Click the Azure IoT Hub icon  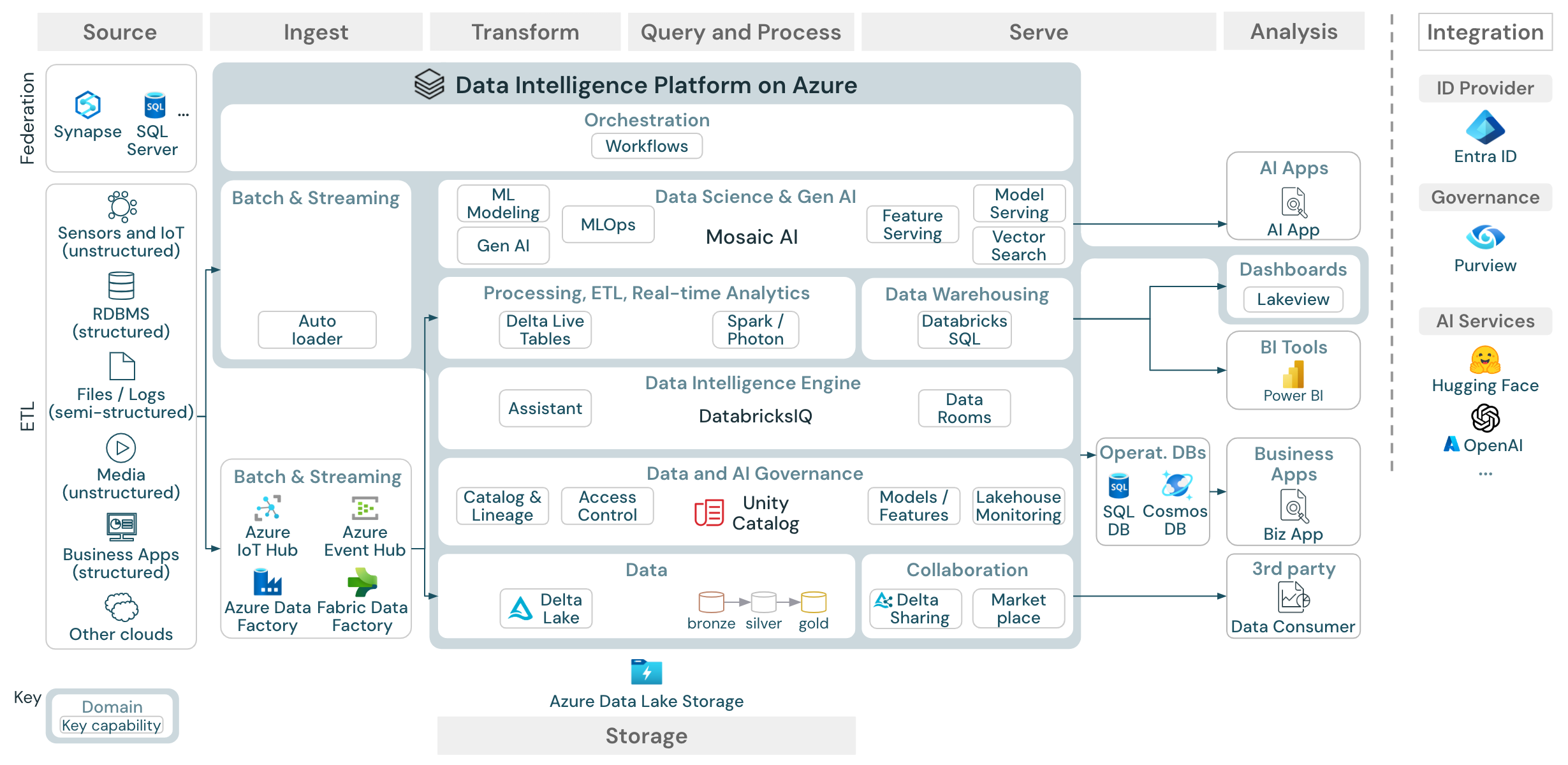pos(268,508)
